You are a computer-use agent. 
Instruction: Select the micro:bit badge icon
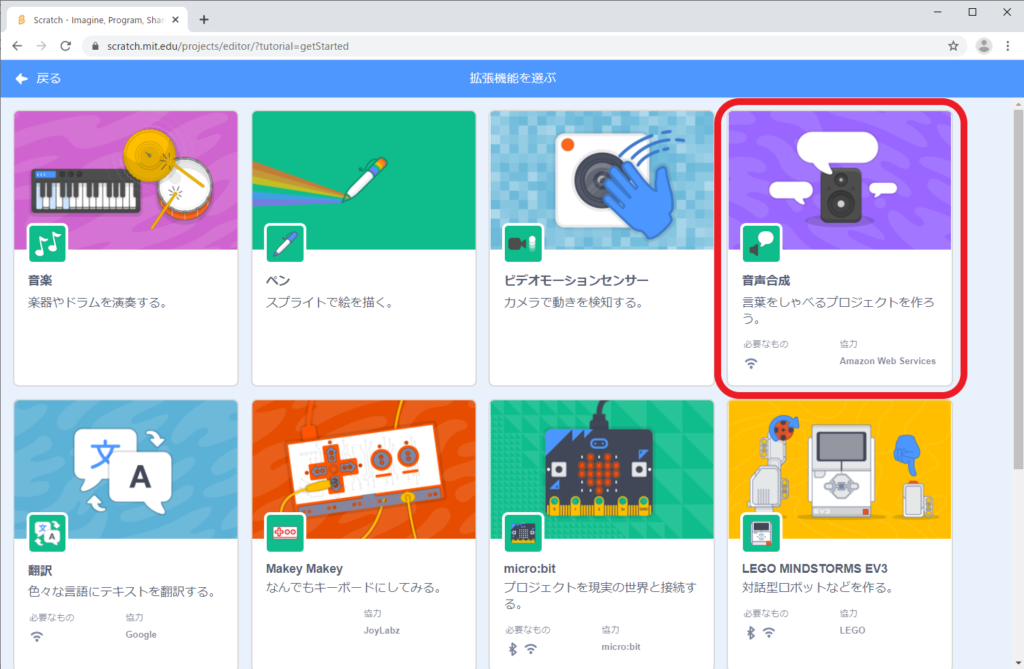[523, 532]
